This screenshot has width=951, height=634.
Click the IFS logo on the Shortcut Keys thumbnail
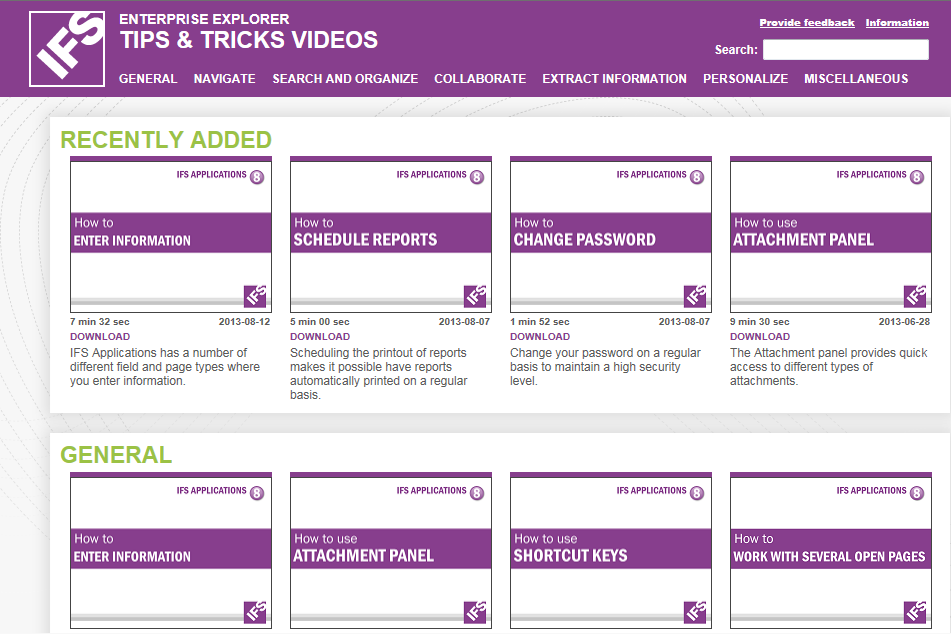[x=695, y=612]
